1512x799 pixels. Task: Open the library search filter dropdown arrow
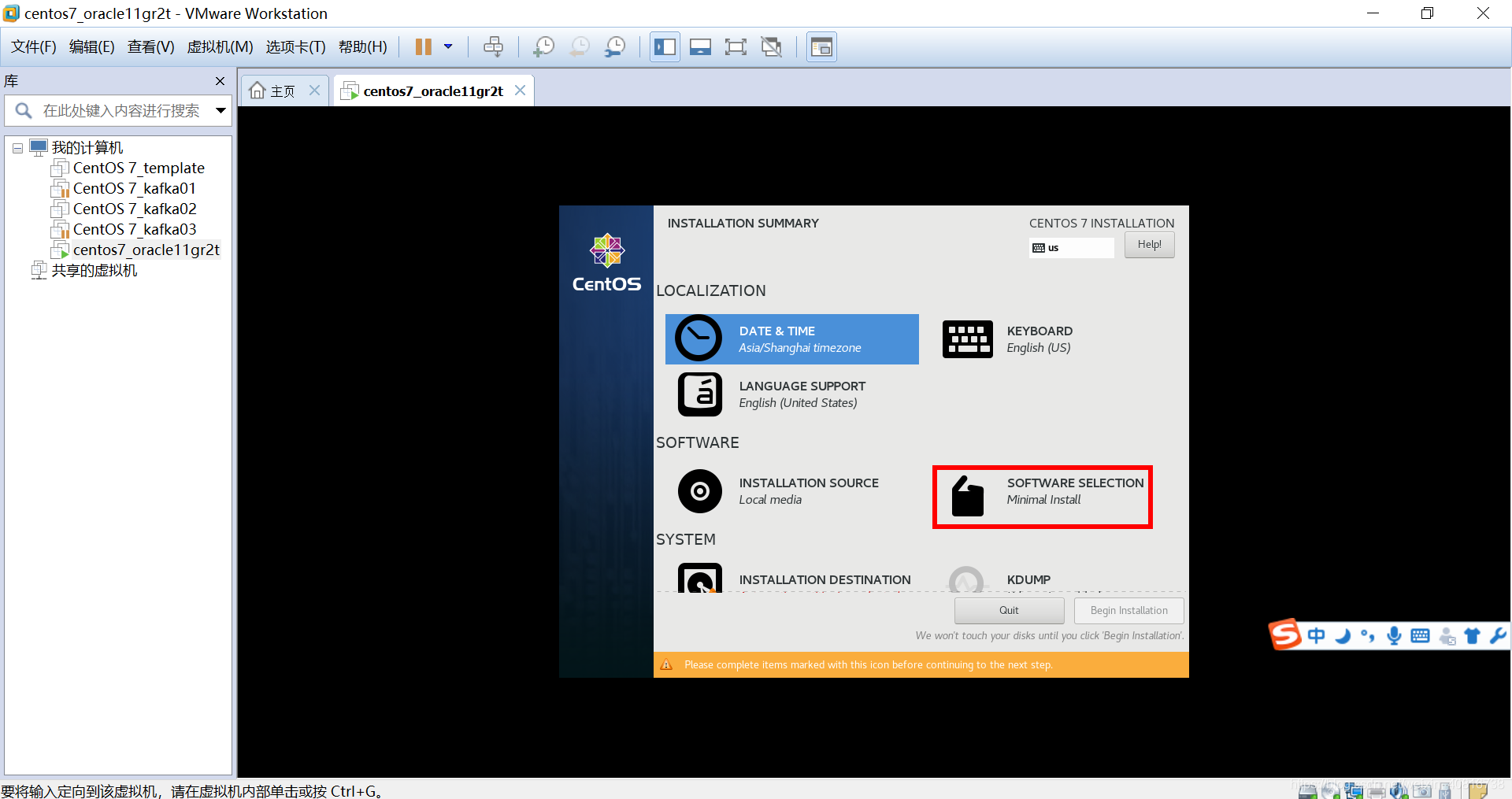tap(221, 111)
